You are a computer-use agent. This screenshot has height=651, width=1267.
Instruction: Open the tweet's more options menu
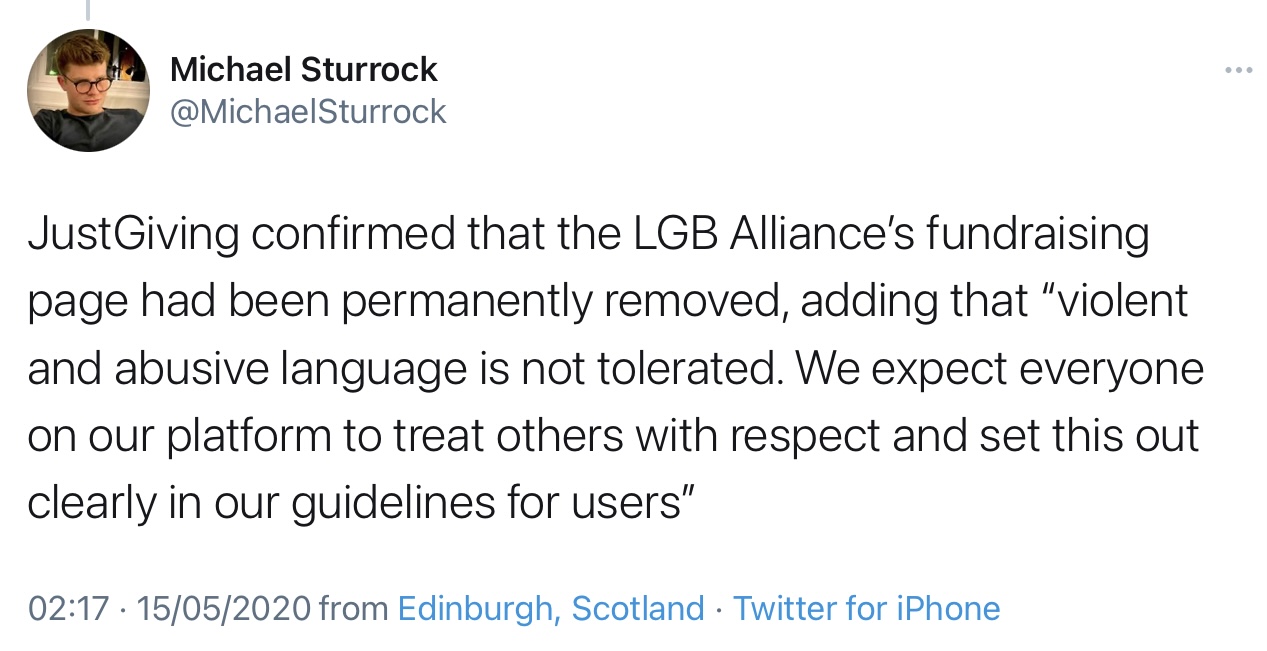tap(1238, 70)
